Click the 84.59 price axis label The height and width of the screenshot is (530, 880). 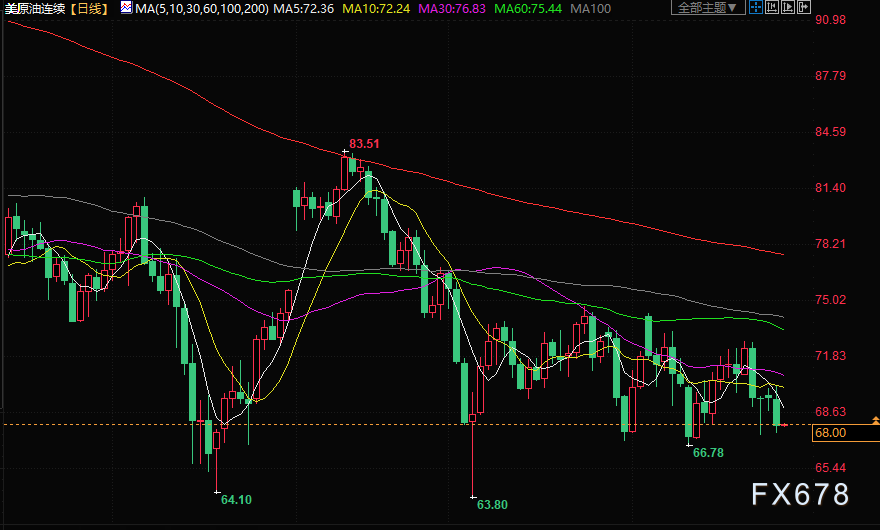pos(831,132)
